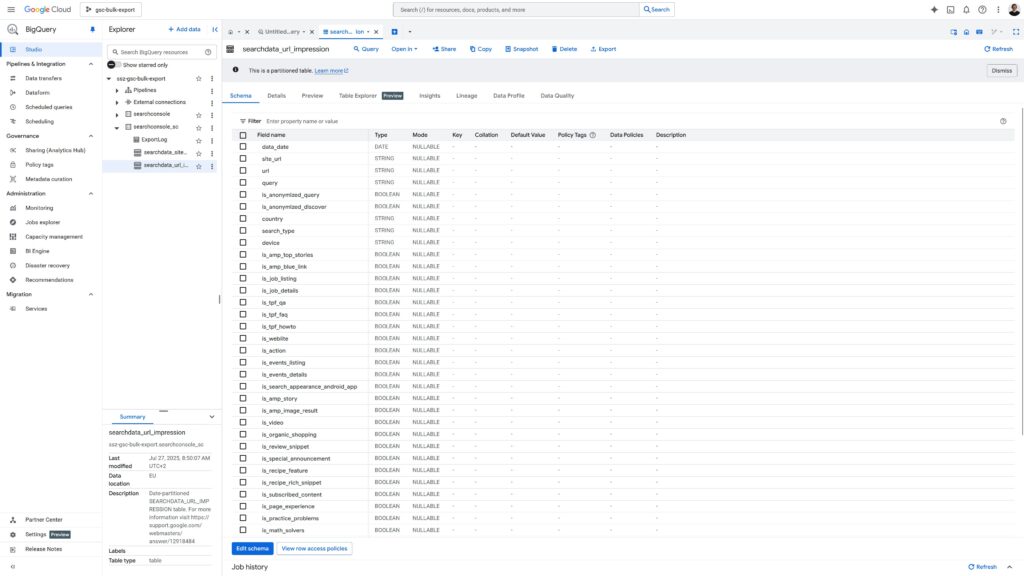Collapse the searchconsole_sc dataset node

pyautogui.click(x=117, y=127)
